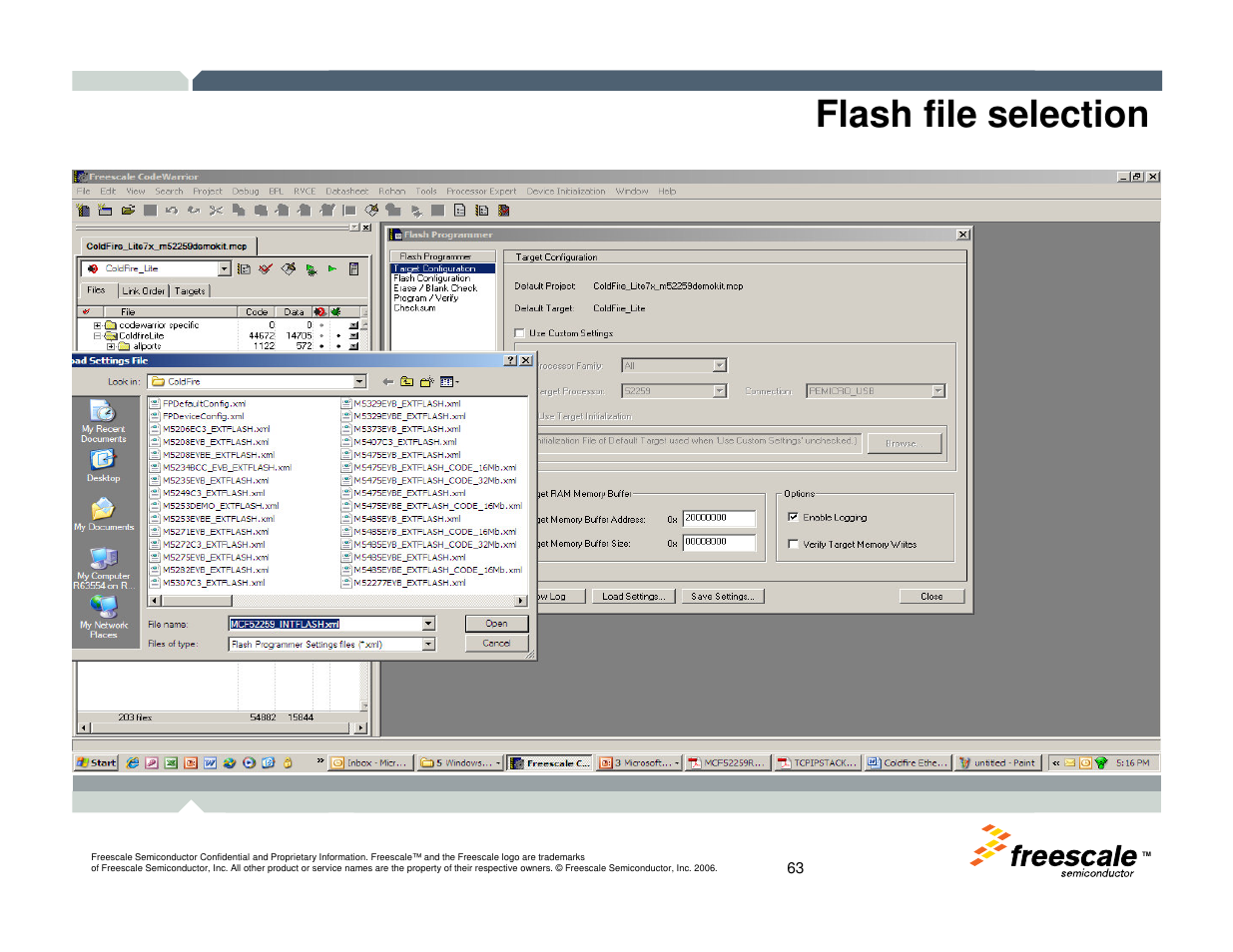1233x952 pixels.
Task: Click right arrow of project panel scrollbar
Action: [x=361, y=728]
